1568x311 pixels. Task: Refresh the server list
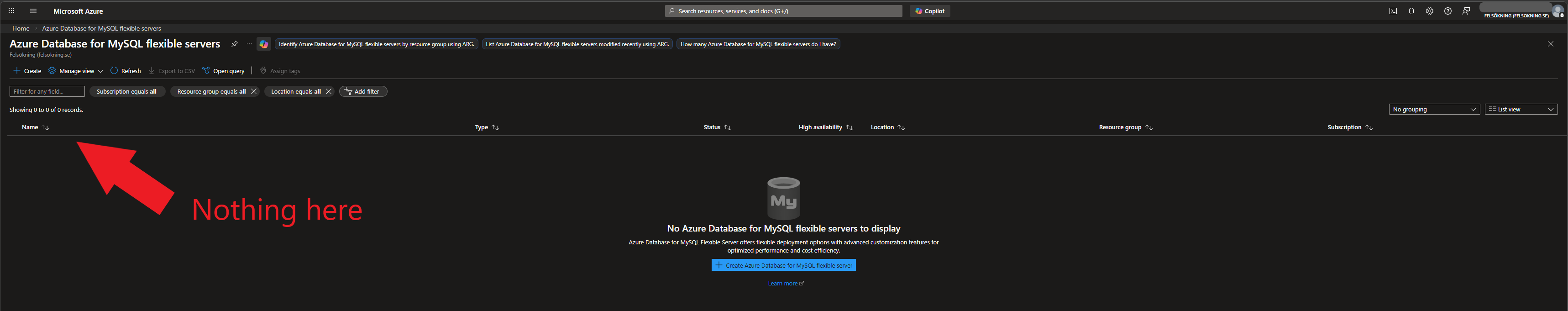pyautogui.click(x=126, y=71)
